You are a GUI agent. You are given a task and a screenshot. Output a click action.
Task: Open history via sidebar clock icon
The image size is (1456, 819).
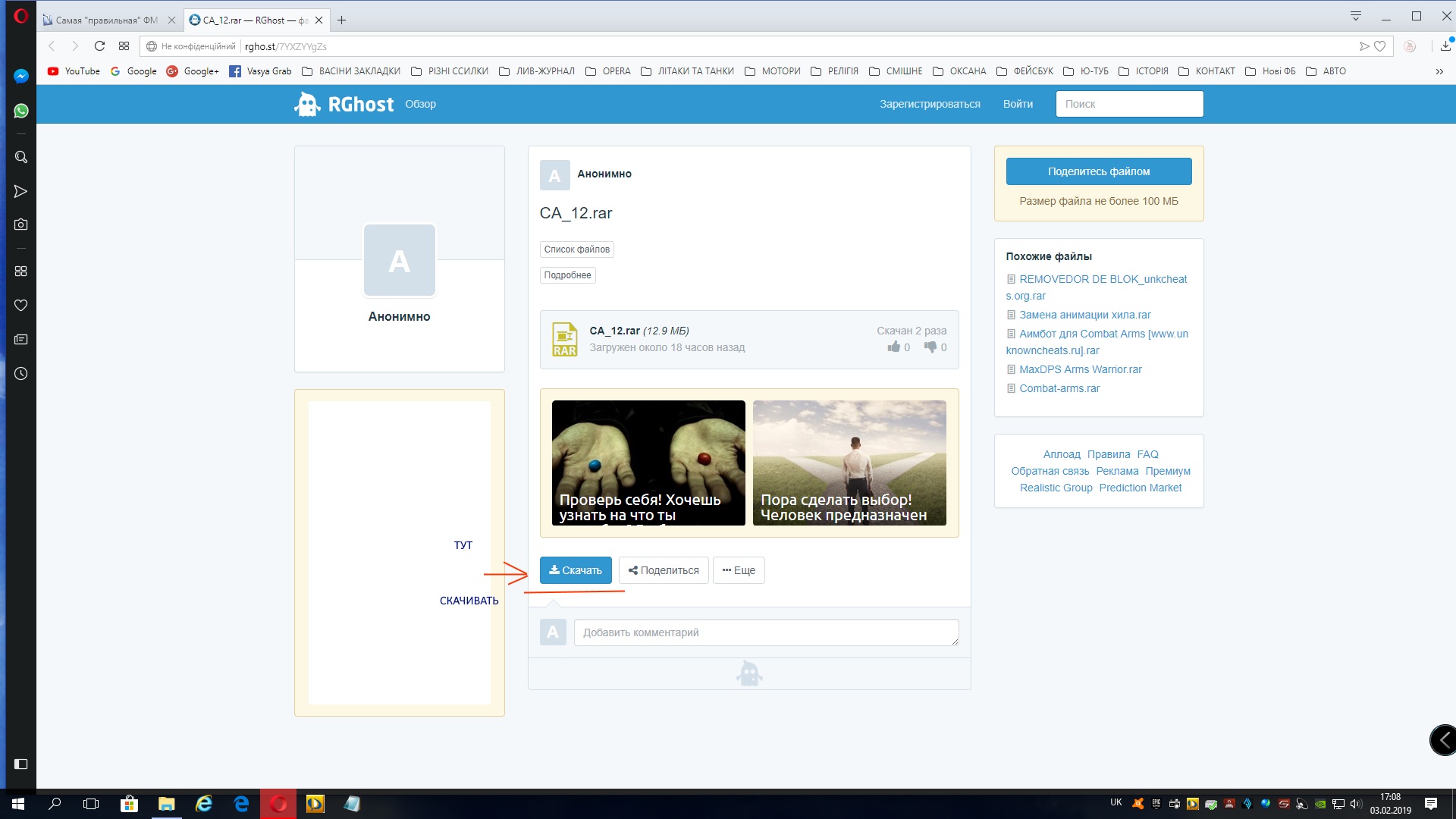21,374
